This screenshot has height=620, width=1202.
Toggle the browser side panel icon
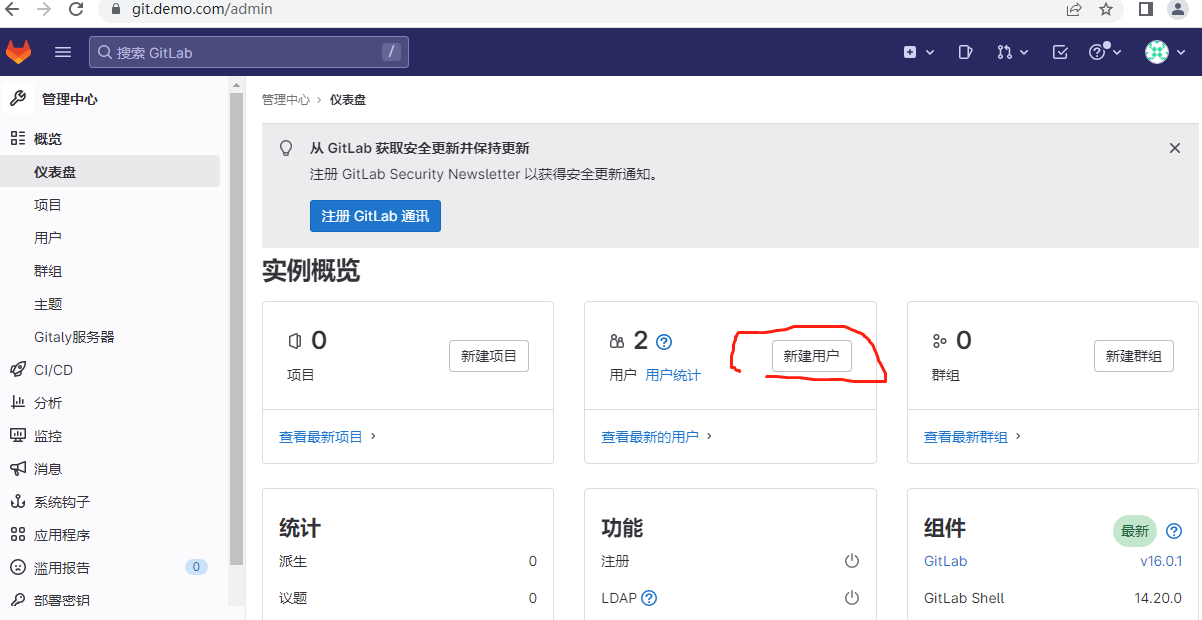pos(1146,9)
